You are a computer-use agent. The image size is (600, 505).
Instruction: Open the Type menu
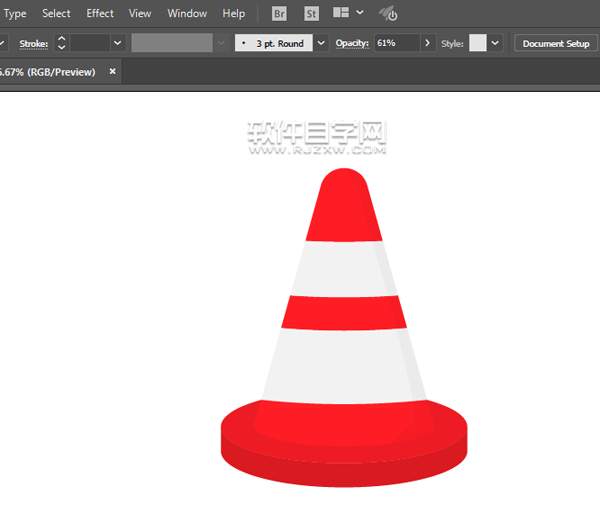point(15,14)
